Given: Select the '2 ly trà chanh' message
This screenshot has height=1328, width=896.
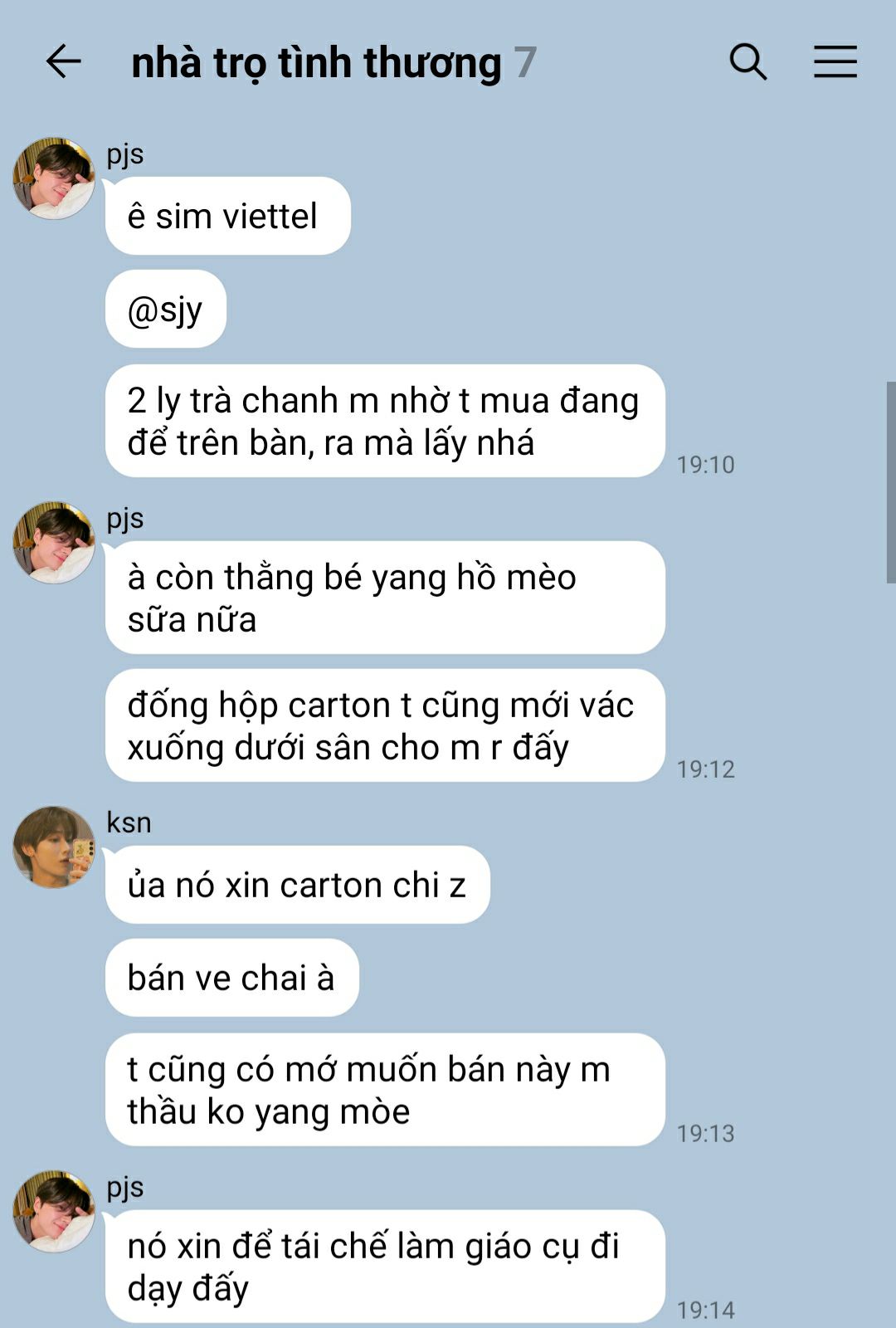Looking at the screenshot, I should [385, 421].
